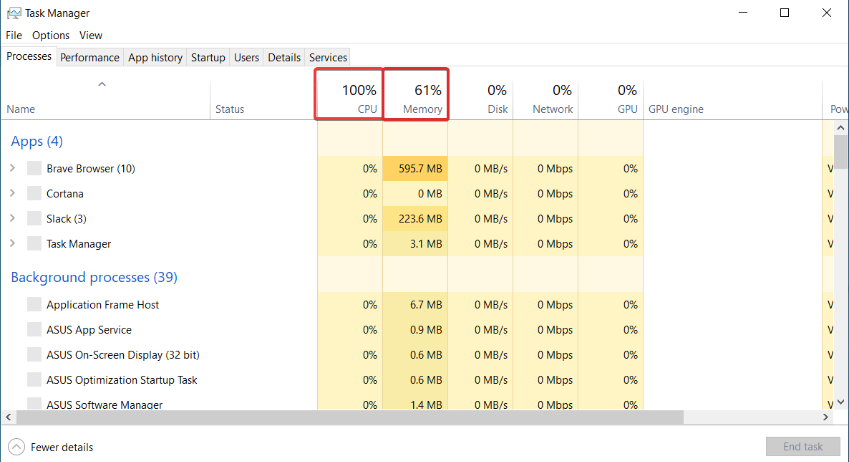The image size is (849, 462).
Task: Open the File menu
Action: tap(14, 35)
